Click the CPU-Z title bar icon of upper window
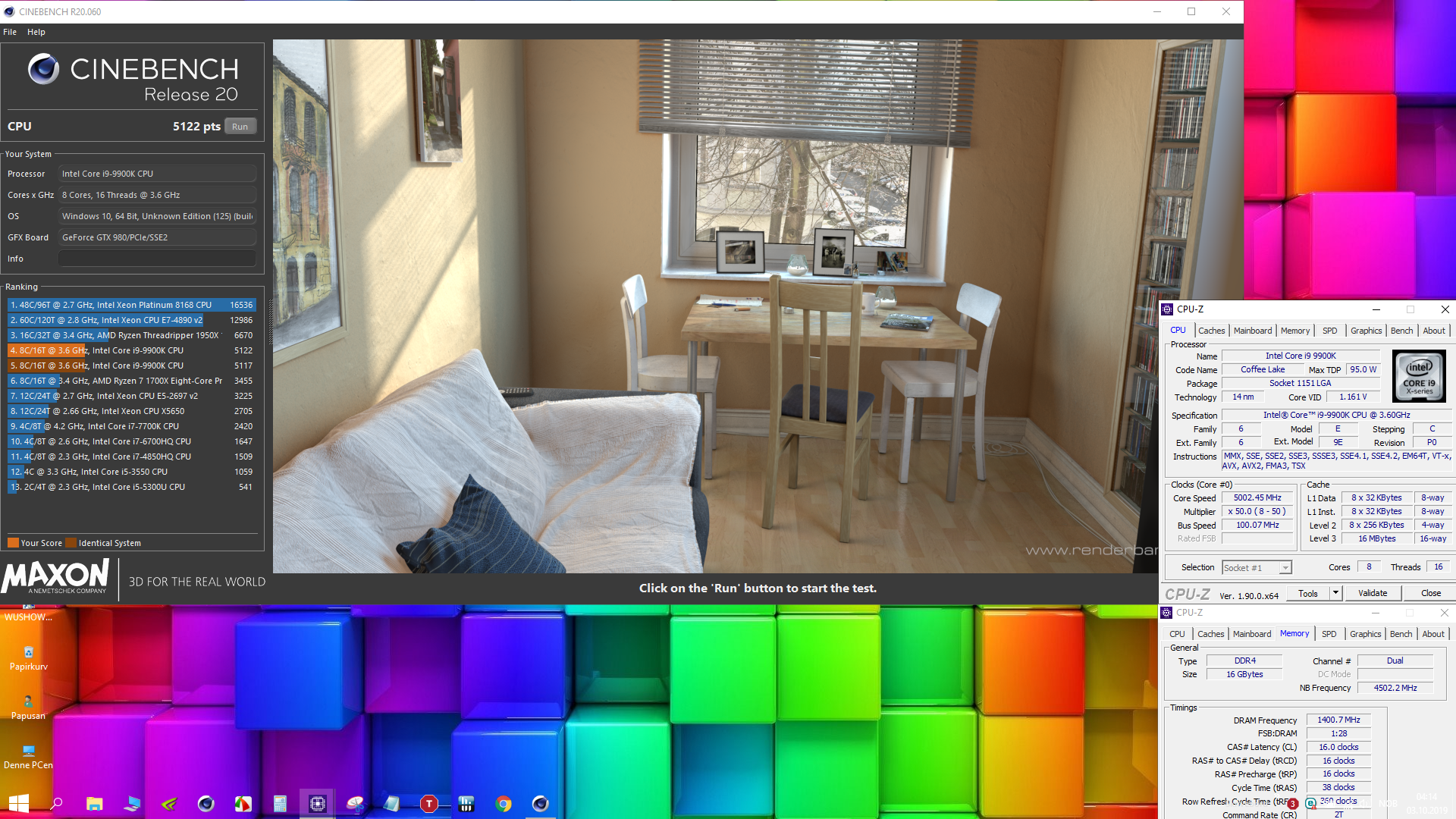Screen dimensions: 1456x819 coord(1167,309)
